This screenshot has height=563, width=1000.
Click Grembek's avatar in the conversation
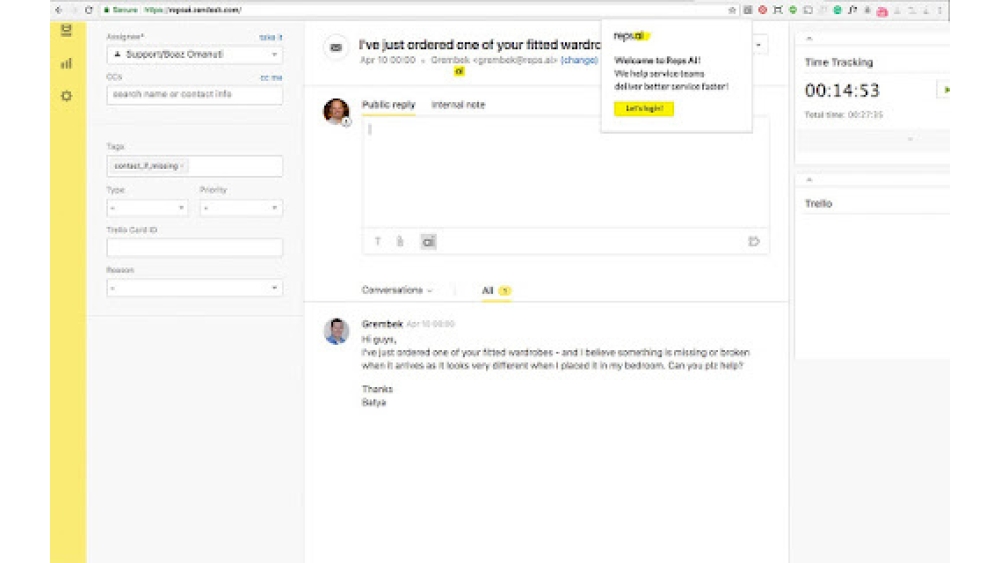[336, 331]
